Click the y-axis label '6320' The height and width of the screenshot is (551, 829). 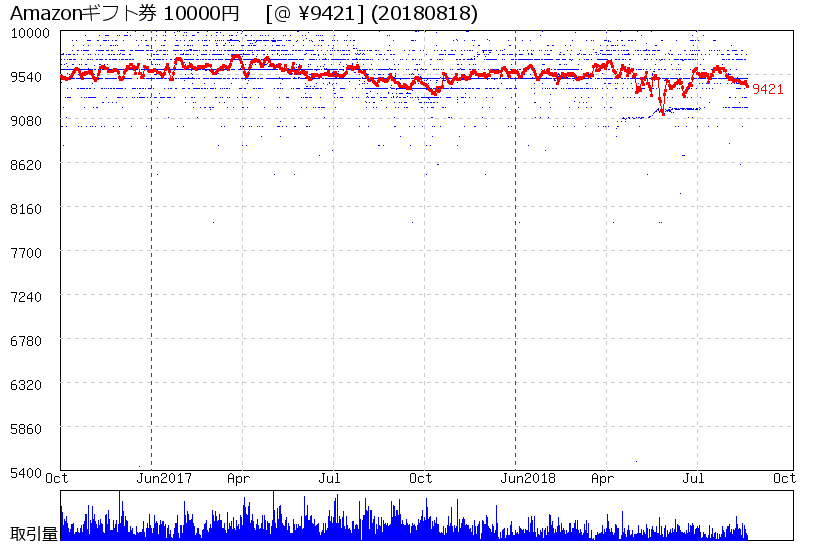26,385
